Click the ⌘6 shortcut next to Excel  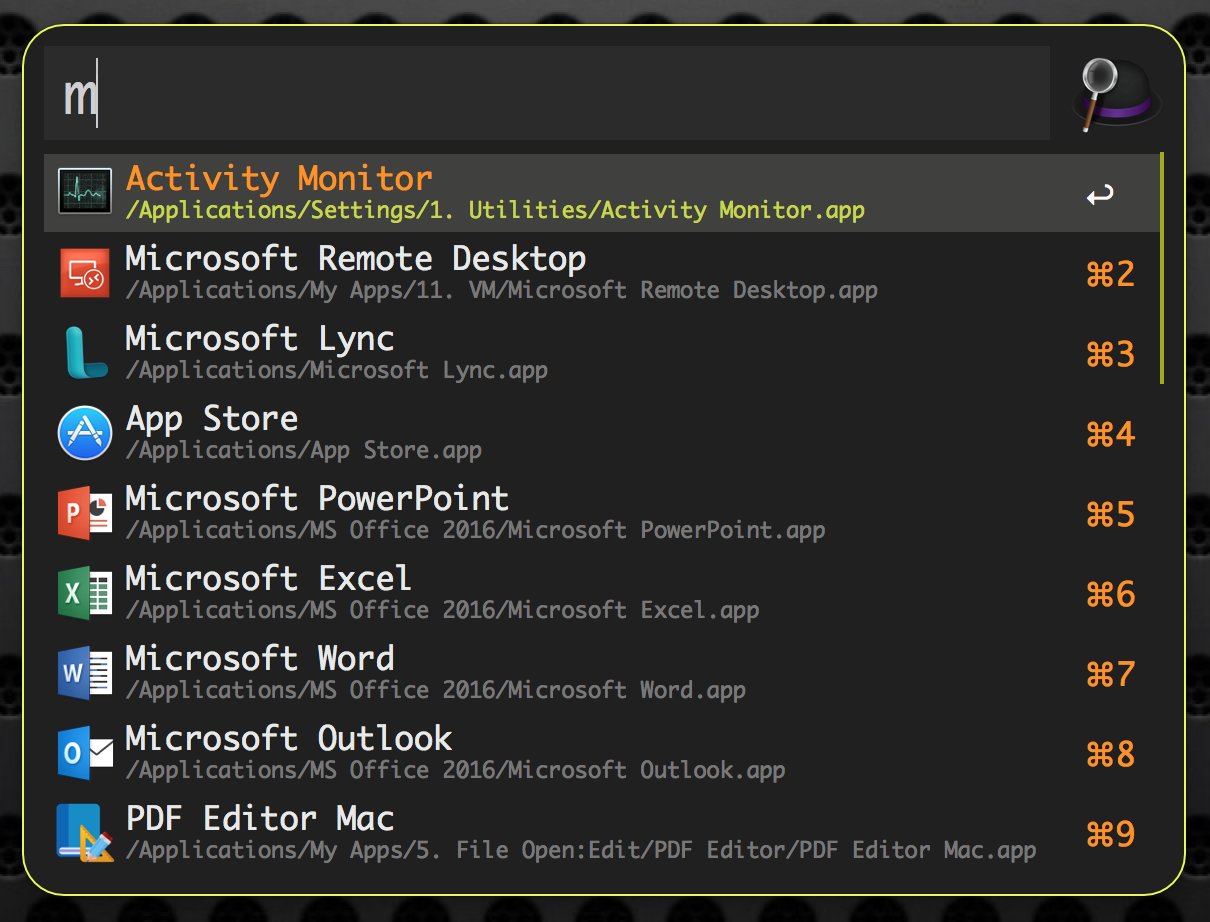pyautogui.click(x=1110, y=594)
